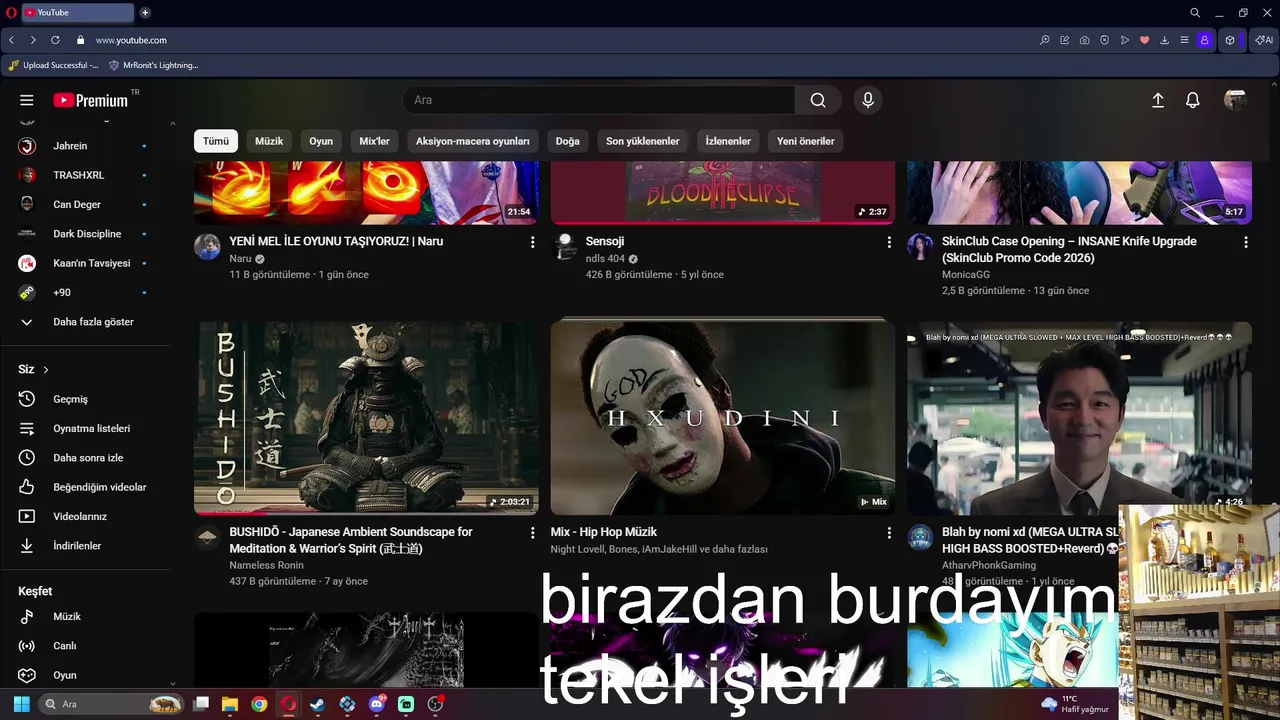Focus the YouTube Ara search field
1280x720 pixels.
click(x=599, y=100)
